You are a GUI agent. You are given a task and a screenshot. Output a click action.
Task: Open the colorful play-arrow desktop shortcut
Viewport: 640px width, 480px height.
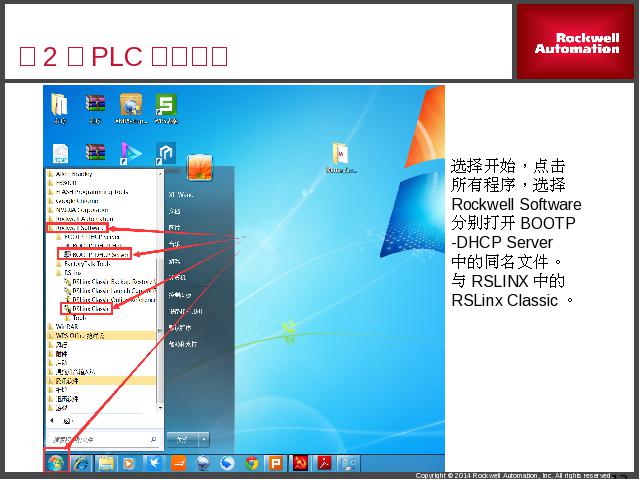(x=131, y=153)
